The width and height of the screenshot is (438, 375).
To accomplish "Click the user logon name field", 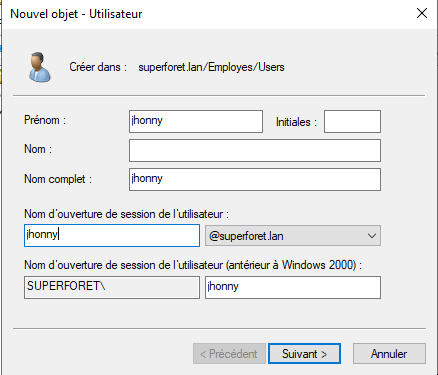I will [x=112, y=235].
